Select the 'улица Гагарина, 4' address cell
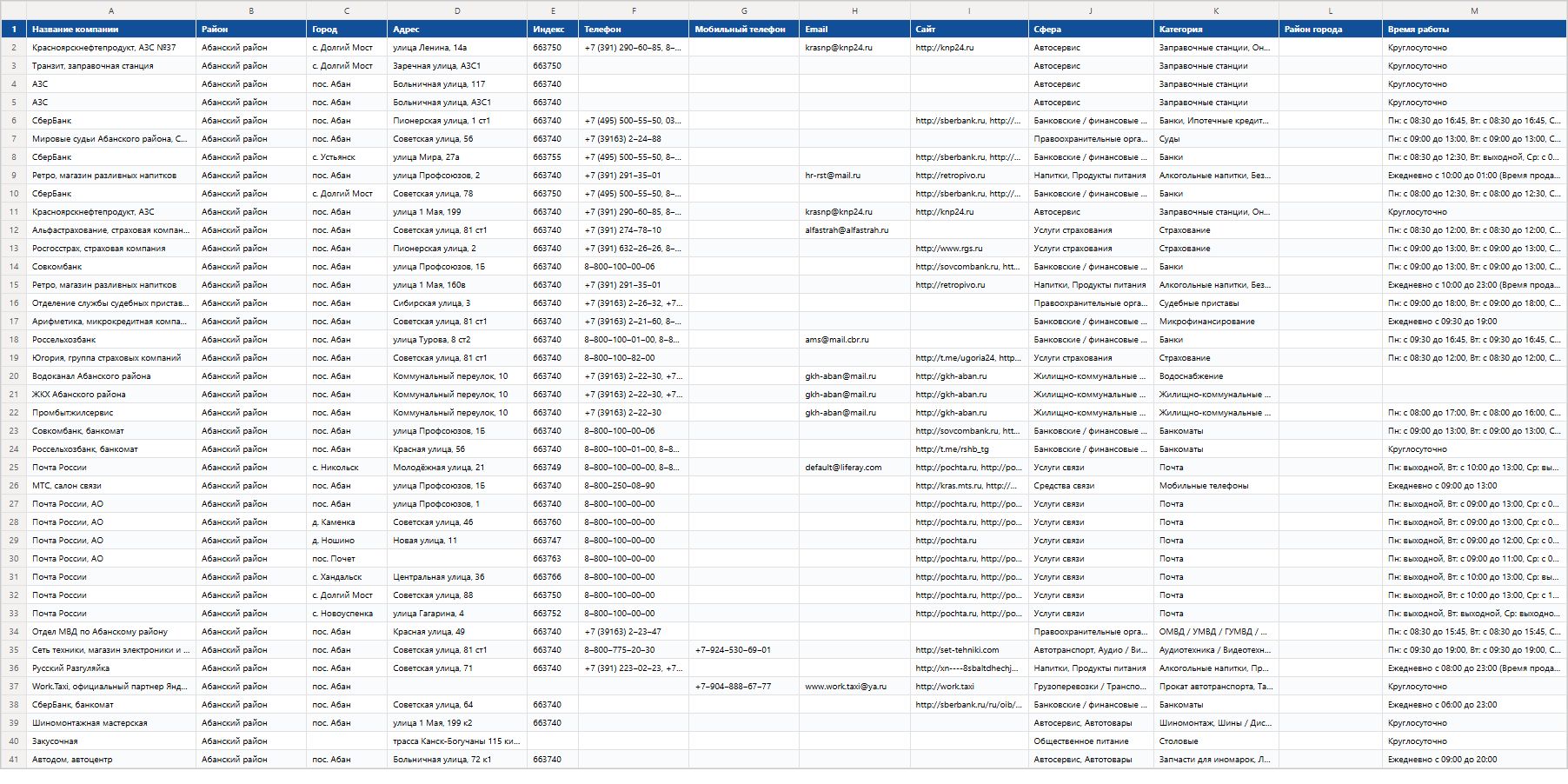The height and width of the screenshot is (784, 1568). pyautogui.click(x=457, y=614)
